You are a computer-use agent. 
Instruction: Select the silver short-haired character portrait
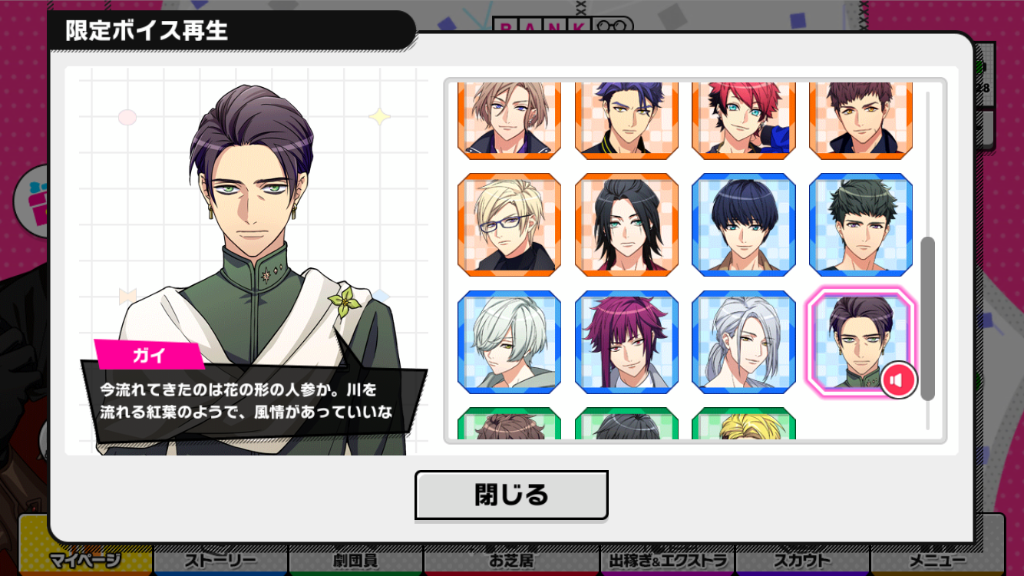point(509,342)
